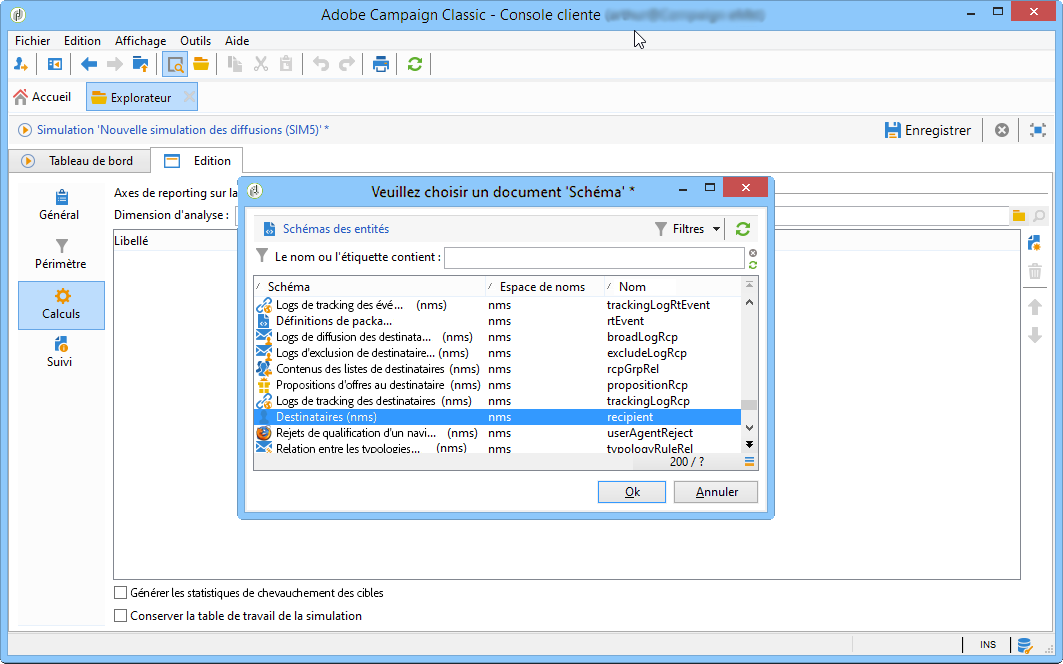
Task: Enable Générer les statistiques de chevauchement checkbox
Action: point(121,593)
